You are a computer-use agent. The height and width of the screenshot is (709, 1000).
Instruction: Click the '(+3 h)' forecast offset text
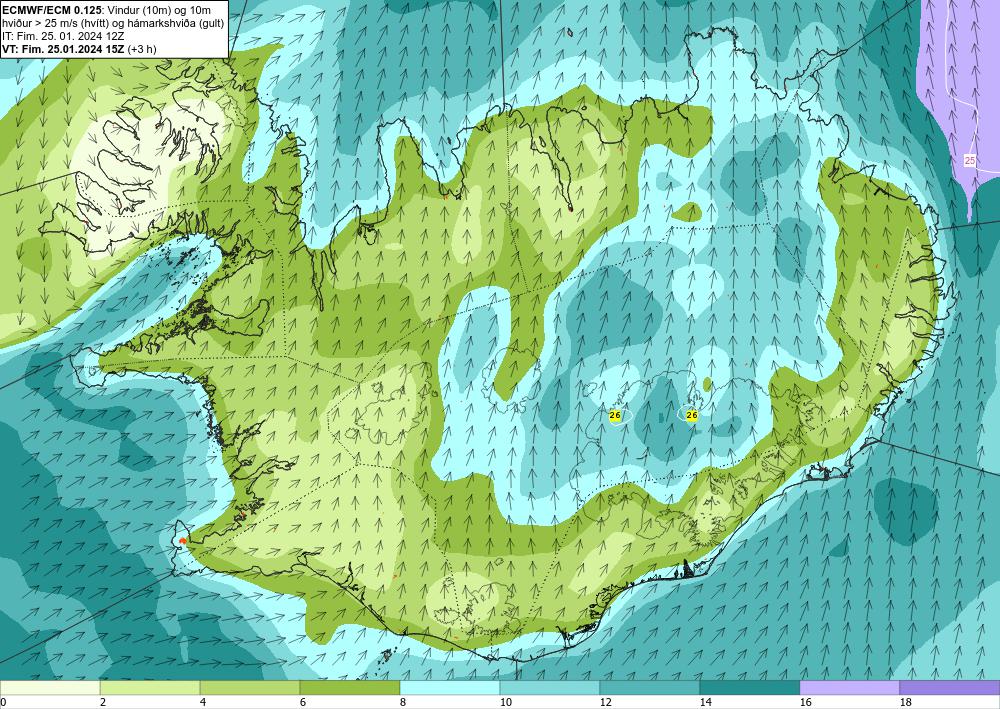click(x=142, y=49)
